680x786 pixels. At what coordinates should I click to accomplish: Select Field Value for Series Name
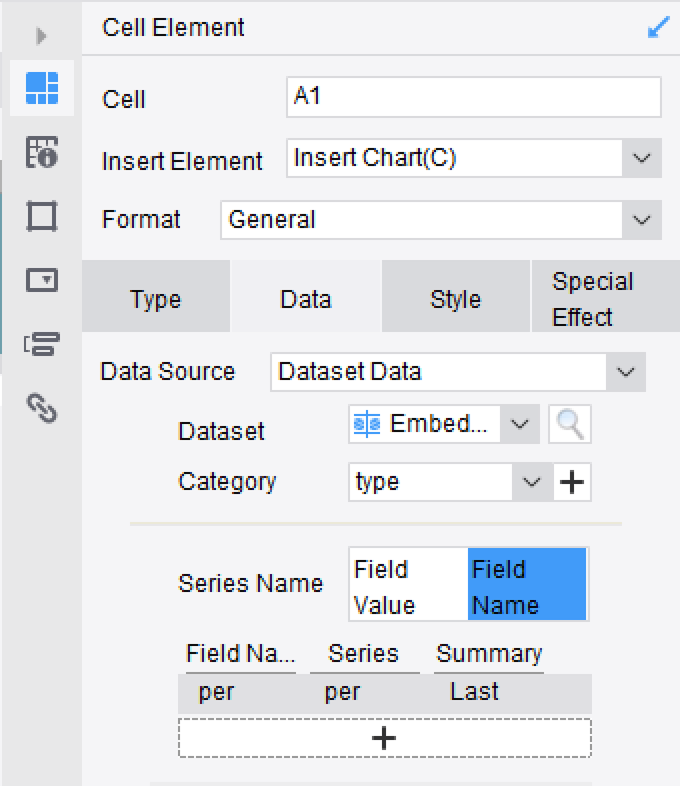pos(408,584)
